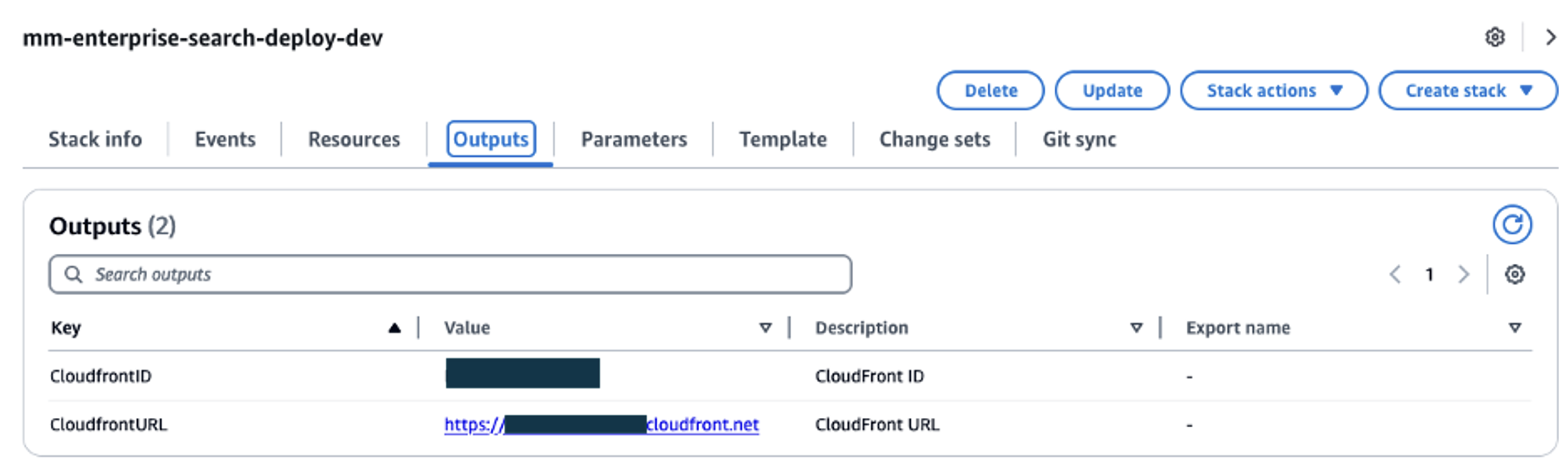Open stack settings gear beside stack title
The width and height of the screenshot is (1568, 476).
pos(1494,38)
